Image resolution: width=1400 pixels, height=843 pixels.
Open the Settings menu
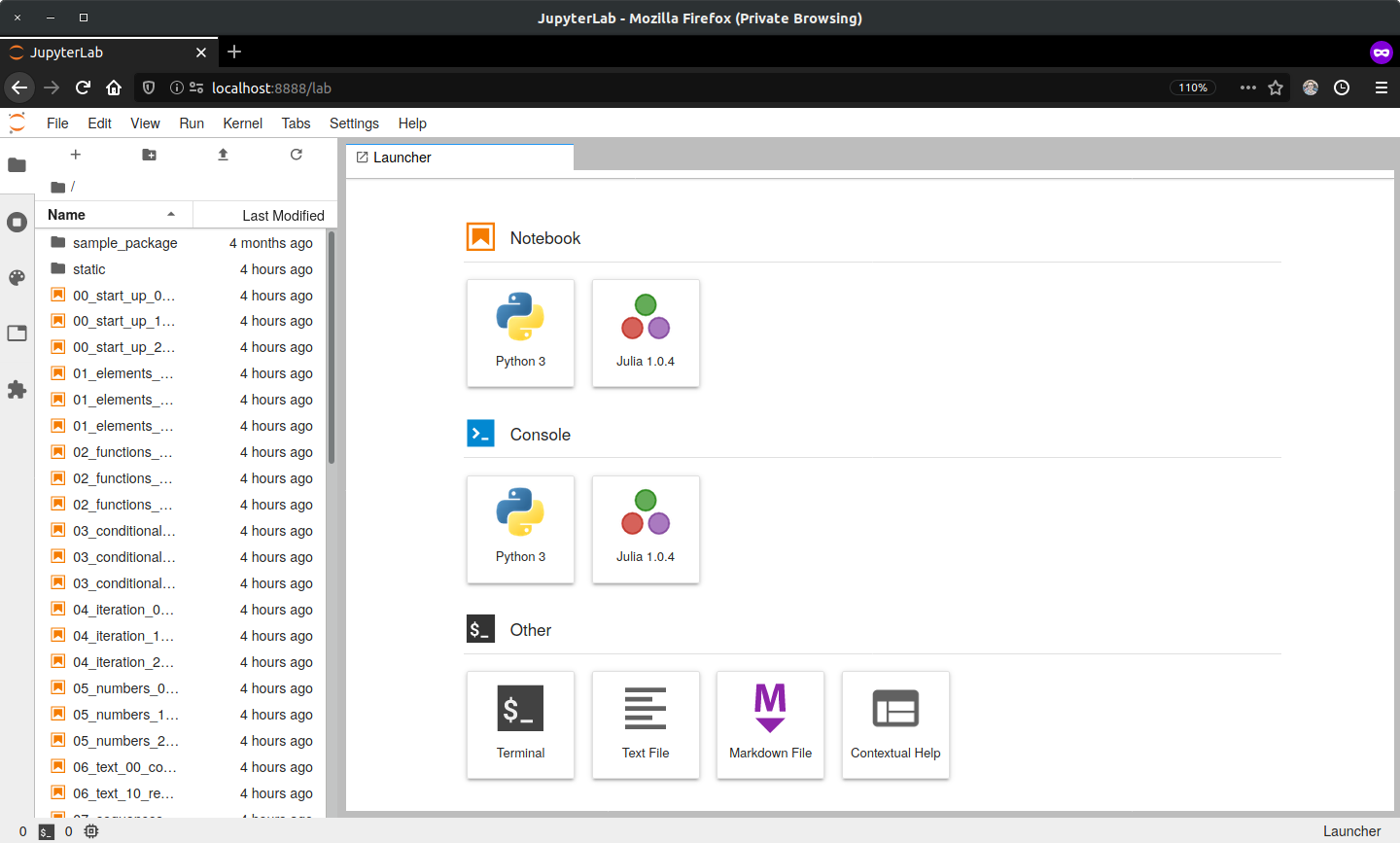354,123
